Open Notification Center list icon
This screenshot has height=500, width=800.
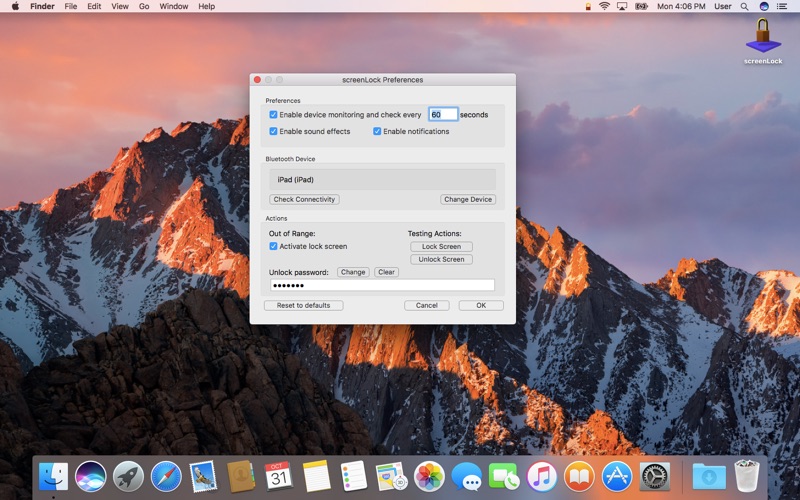tap(782, 6)
